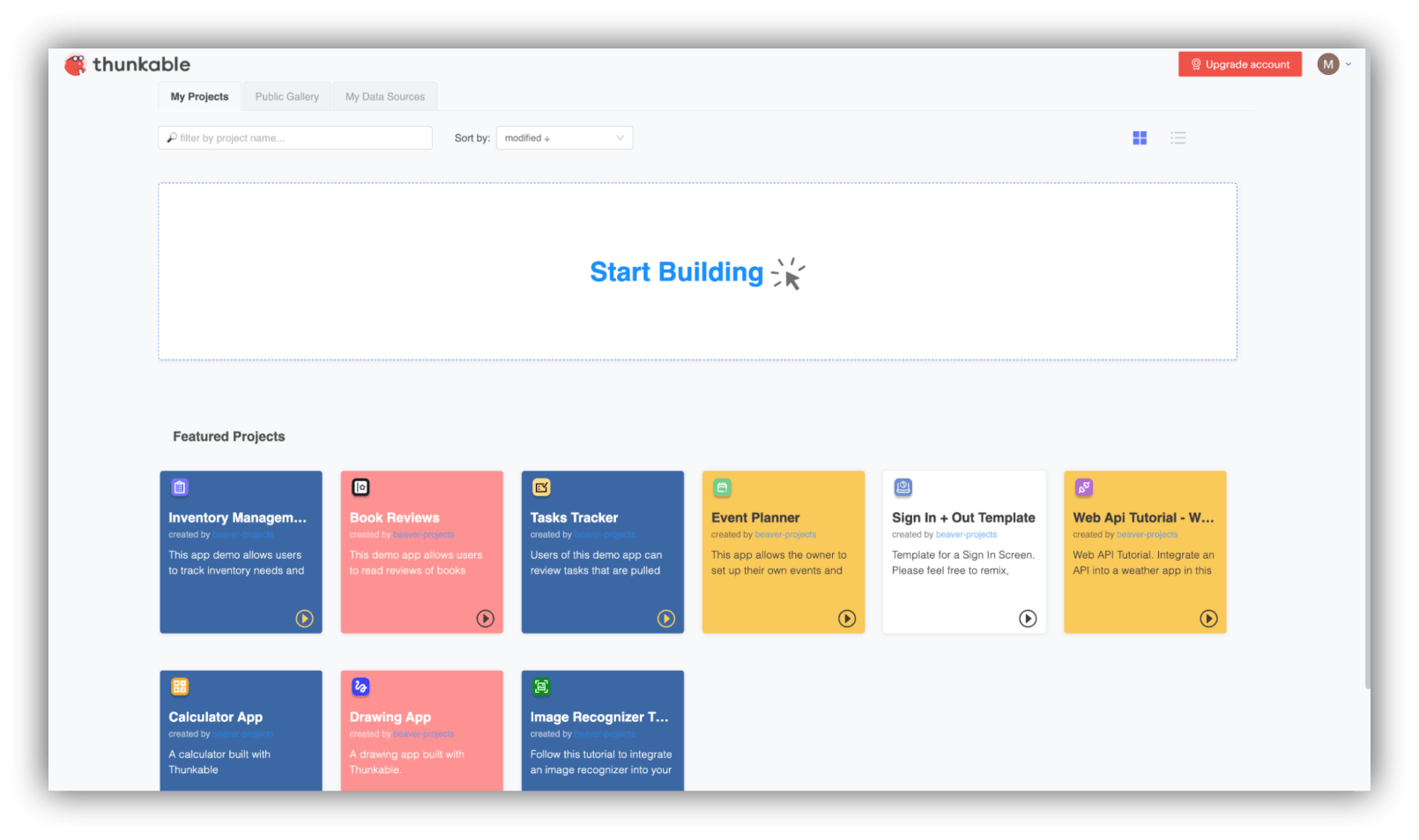Open the Image Recognizer project title

pyautogui.click(x=599, y=717)
